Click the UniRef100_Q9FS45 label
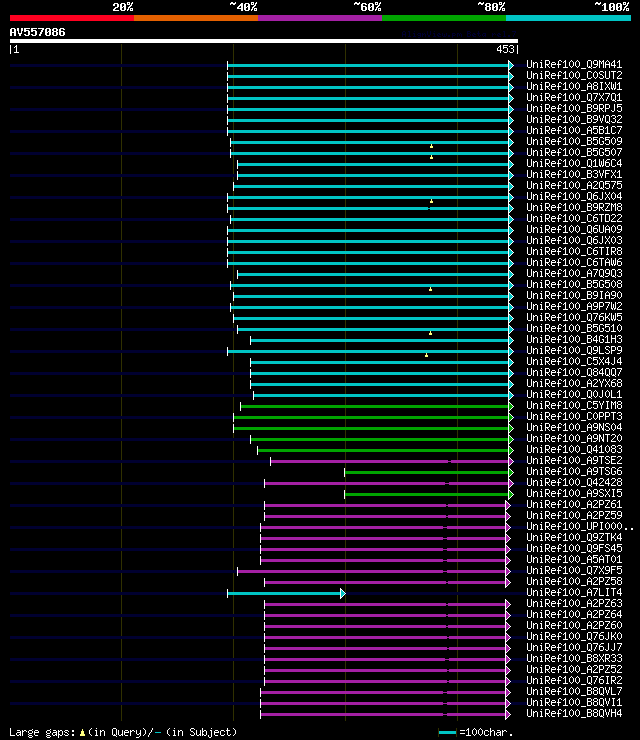This screenshot has width=640, height=740. point(574,547)
